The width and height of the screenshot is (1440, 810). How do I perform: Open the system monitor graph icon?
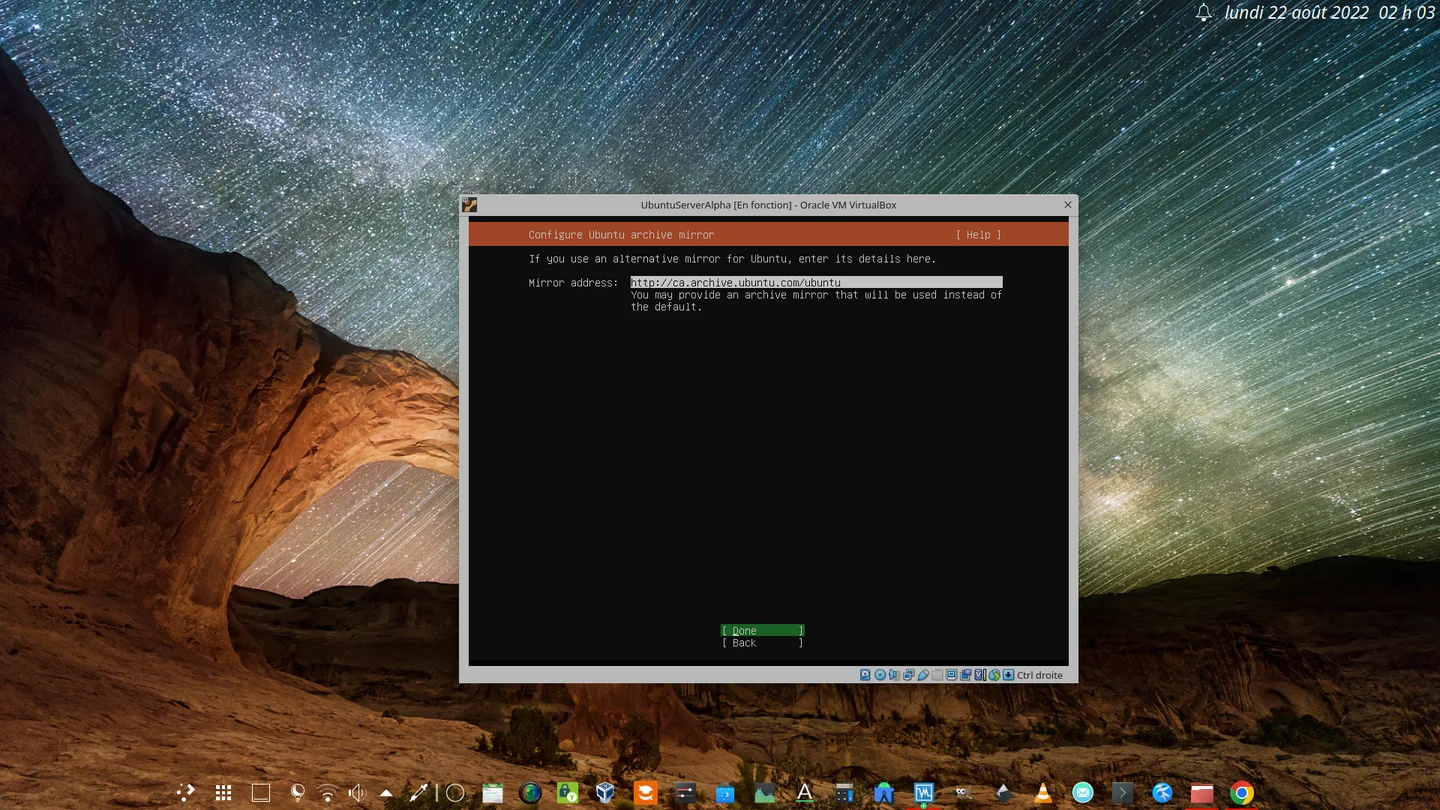(x=765, y=793)
